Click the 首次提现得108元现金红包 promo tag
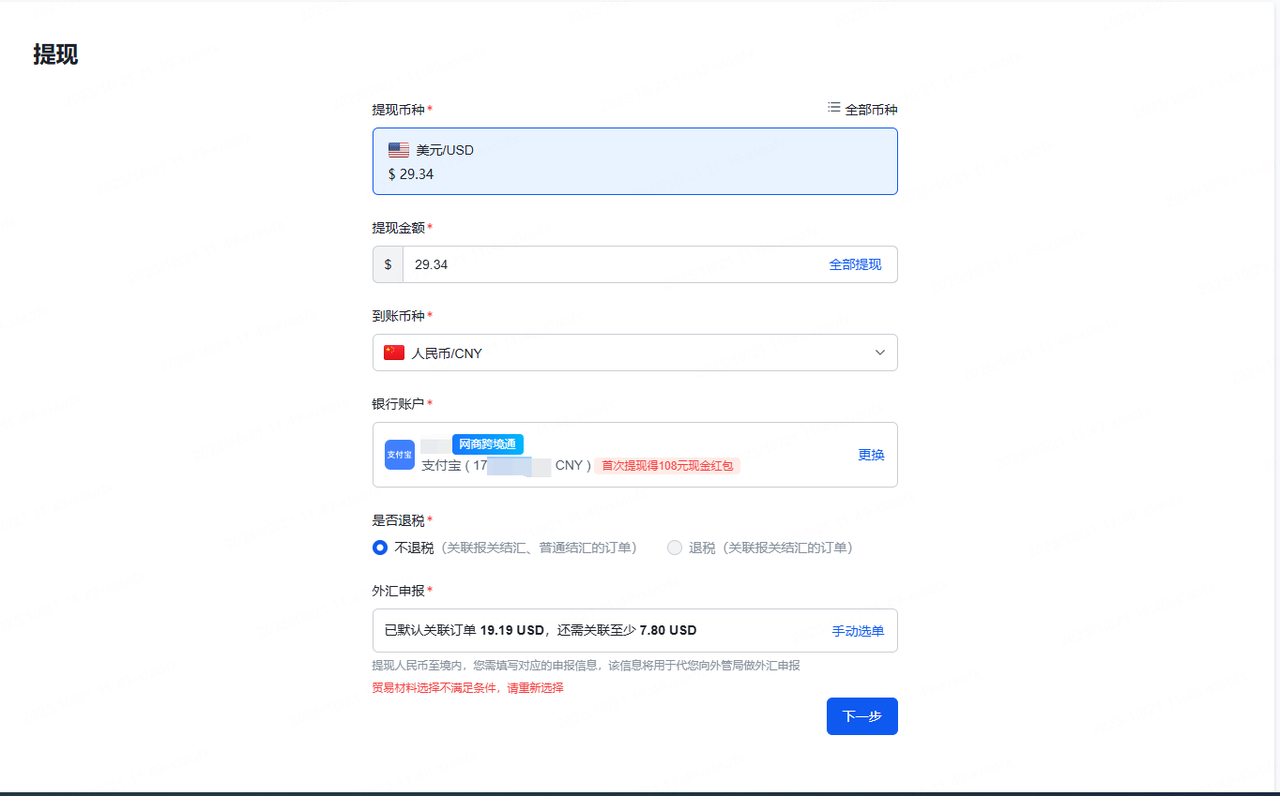Image resolution: width=1280 pixels, height=796 pixels. (667, 466)
